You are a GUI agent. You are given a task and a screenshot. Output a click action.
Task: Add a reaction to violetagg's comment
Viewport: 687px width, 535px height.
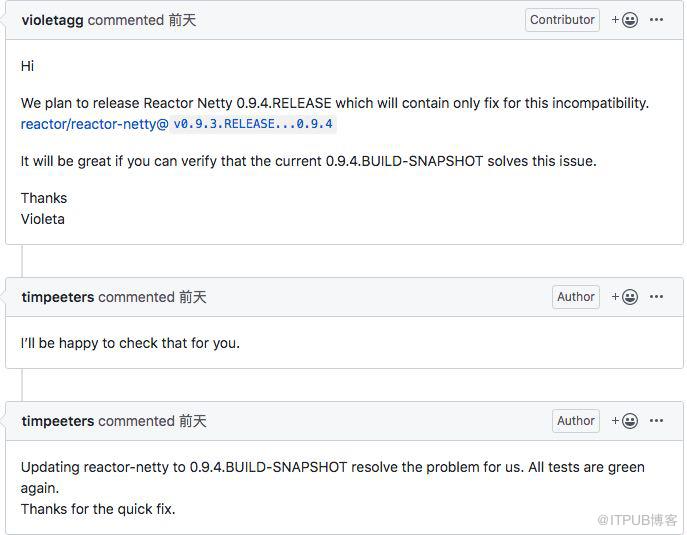pyautogui.click(x=625, y=20)
